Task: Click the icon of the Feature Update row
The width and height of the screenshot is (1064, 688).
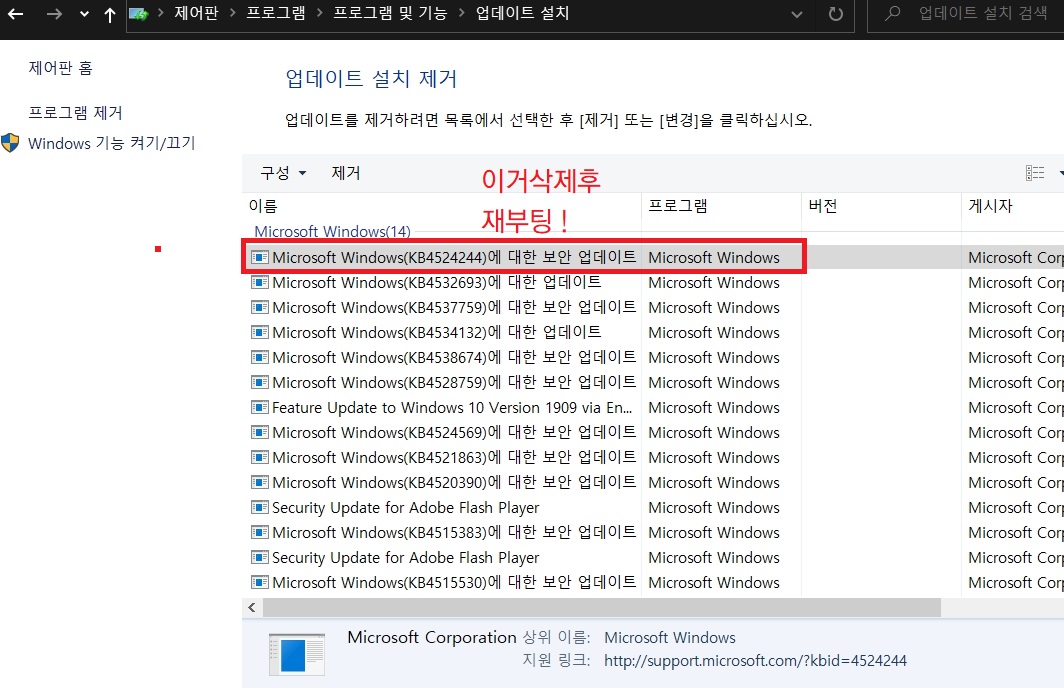Action: pos(260,408)
